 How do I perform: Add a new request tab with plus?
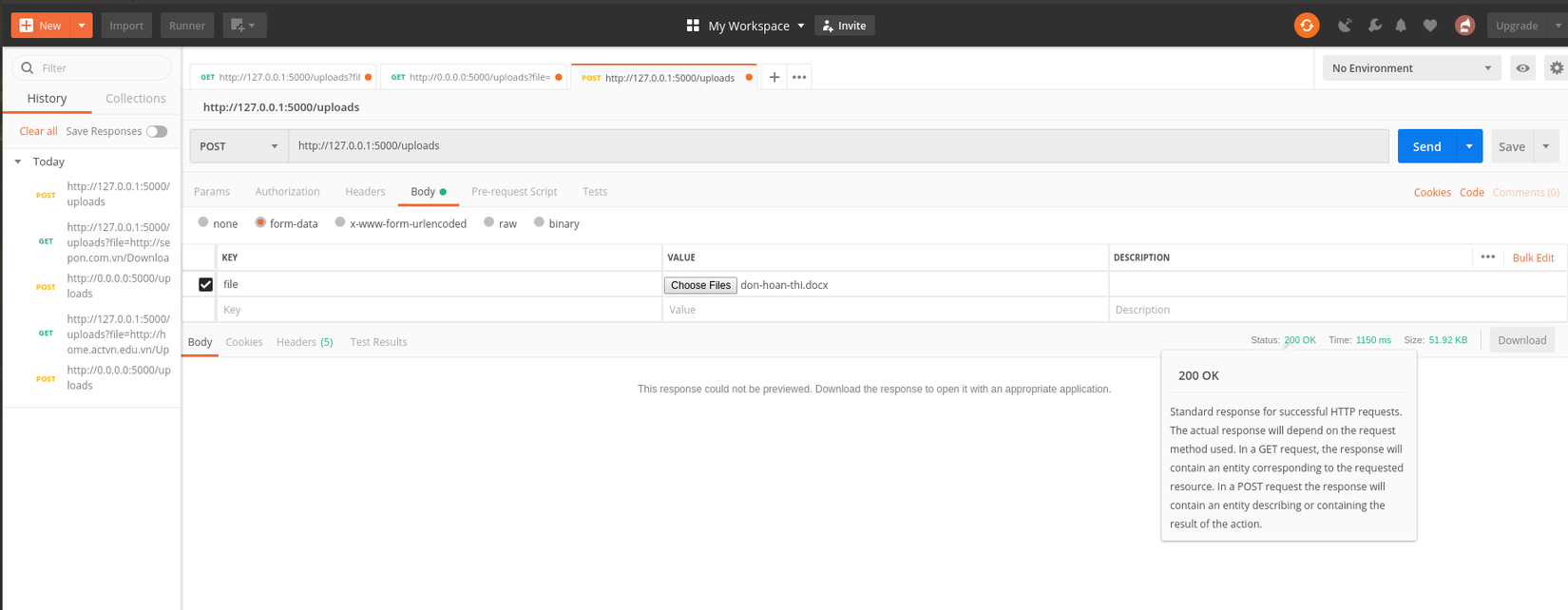(x=774, y=77)
